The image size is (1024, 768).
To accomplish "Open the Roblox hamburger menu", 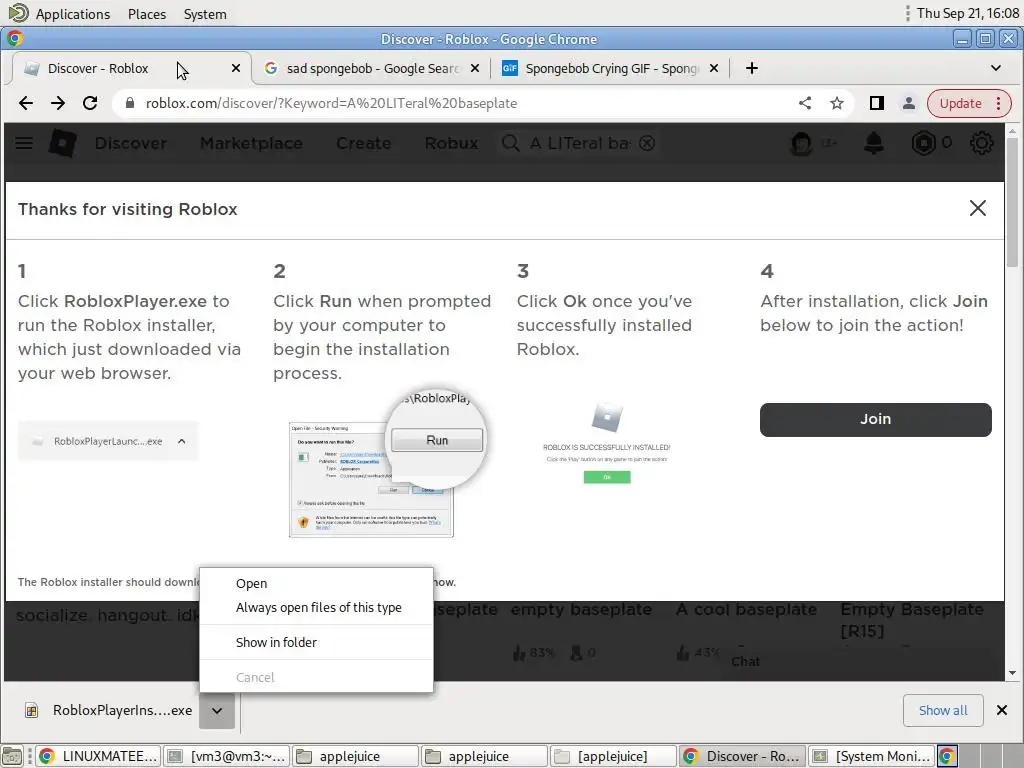I will point(24,143).
